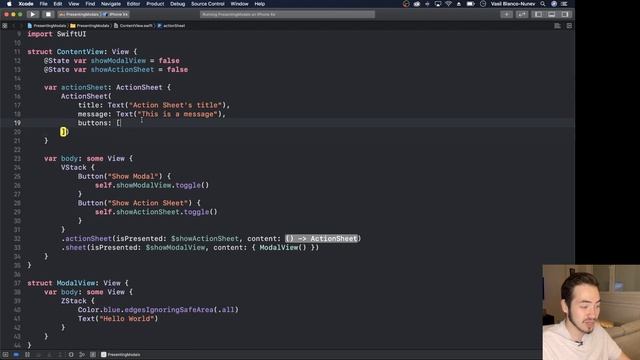Screen dimensions: 640x360
Task: Open the Window menu
Action: tap(240, 4)
